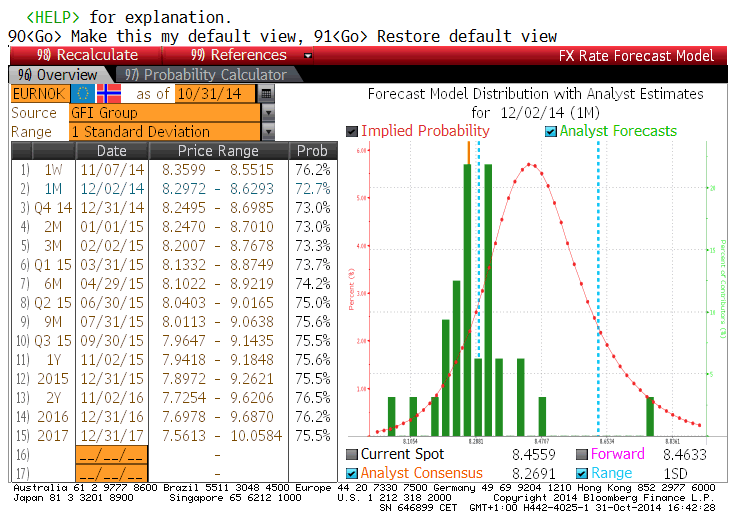Switch to the Probability Calculator tab

(x=206, y=75)
